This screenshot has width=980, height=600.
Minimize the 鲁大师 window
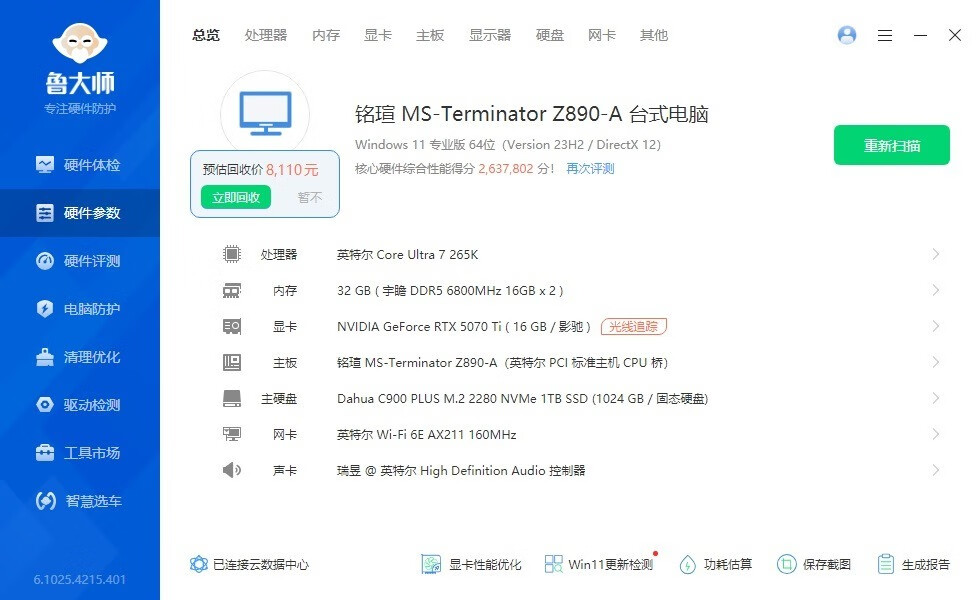[920, 36]
